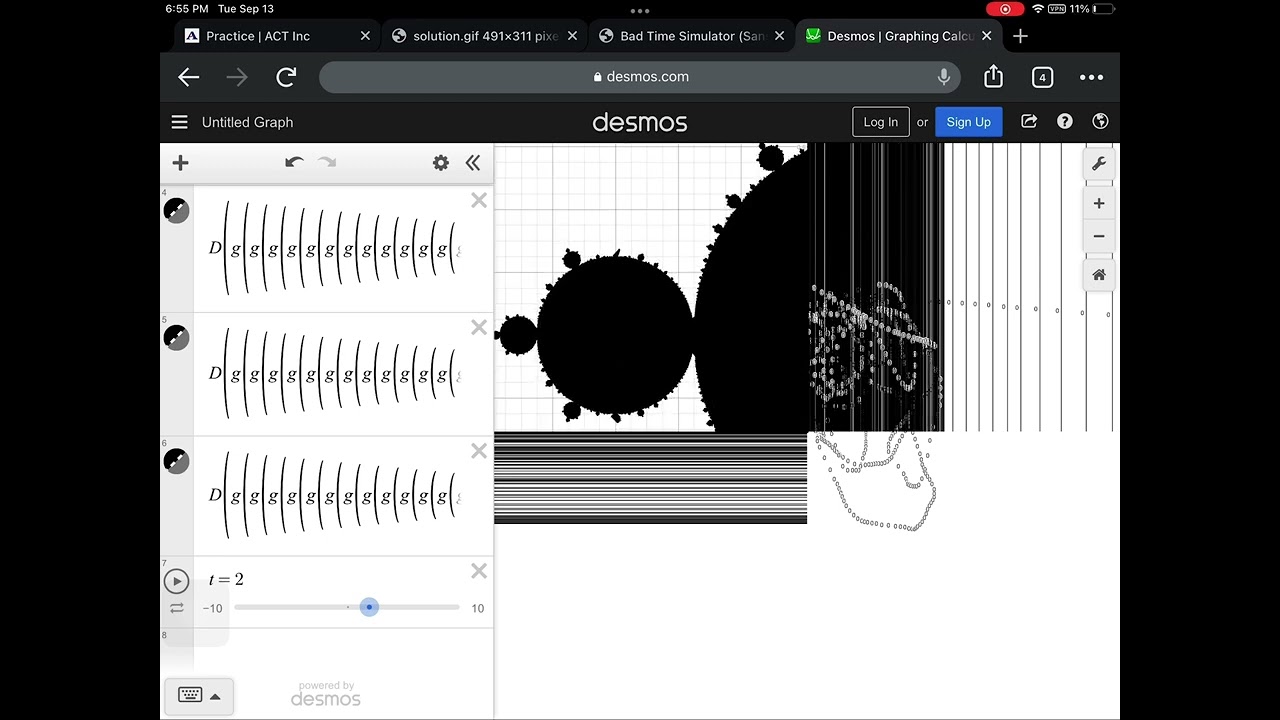Viewport: 1280px width, 720px height.
Task: Reload the desmos.com page
Action: [287, 77]
